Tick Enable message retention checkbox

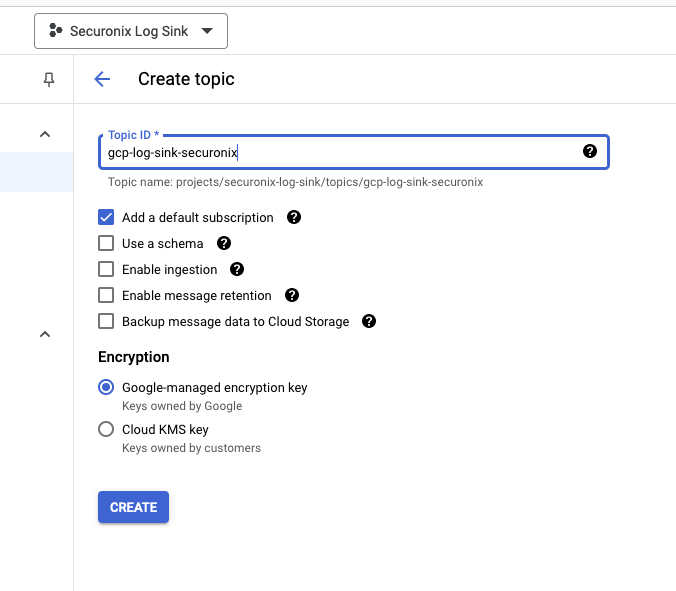point(106,295)
